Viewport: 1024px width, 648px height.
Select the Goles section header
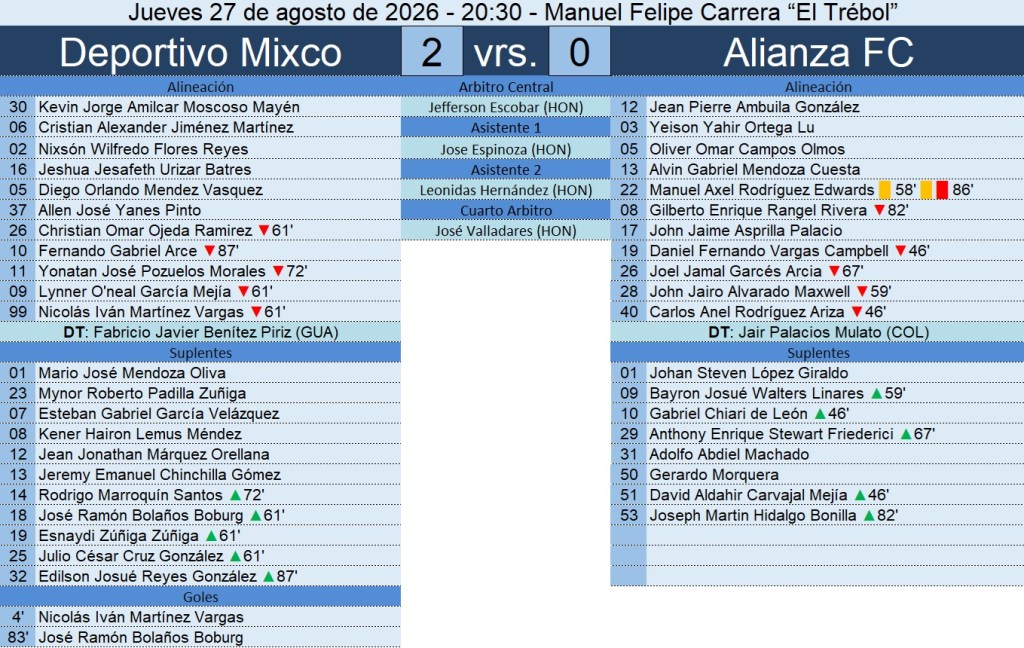point(200,597)
